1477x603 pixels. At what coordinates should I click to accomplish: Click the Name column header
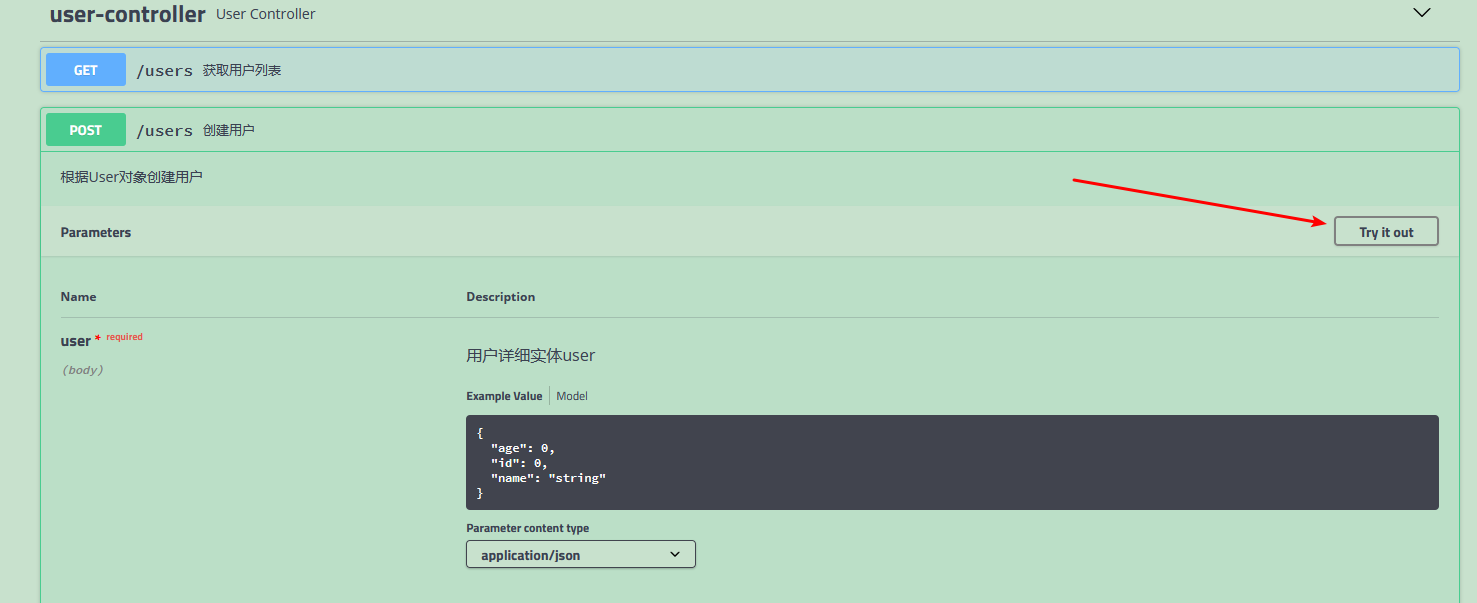coord(78,297)
